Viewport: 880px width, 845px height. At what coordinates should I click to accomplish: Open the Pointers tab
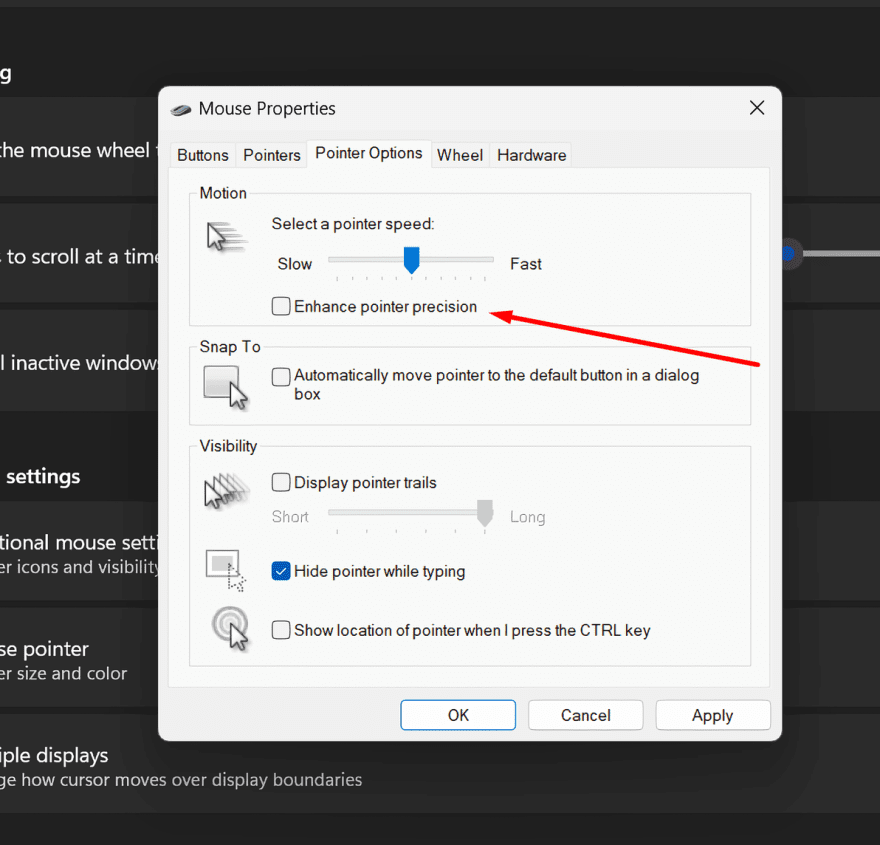click(x=271, y=155)
